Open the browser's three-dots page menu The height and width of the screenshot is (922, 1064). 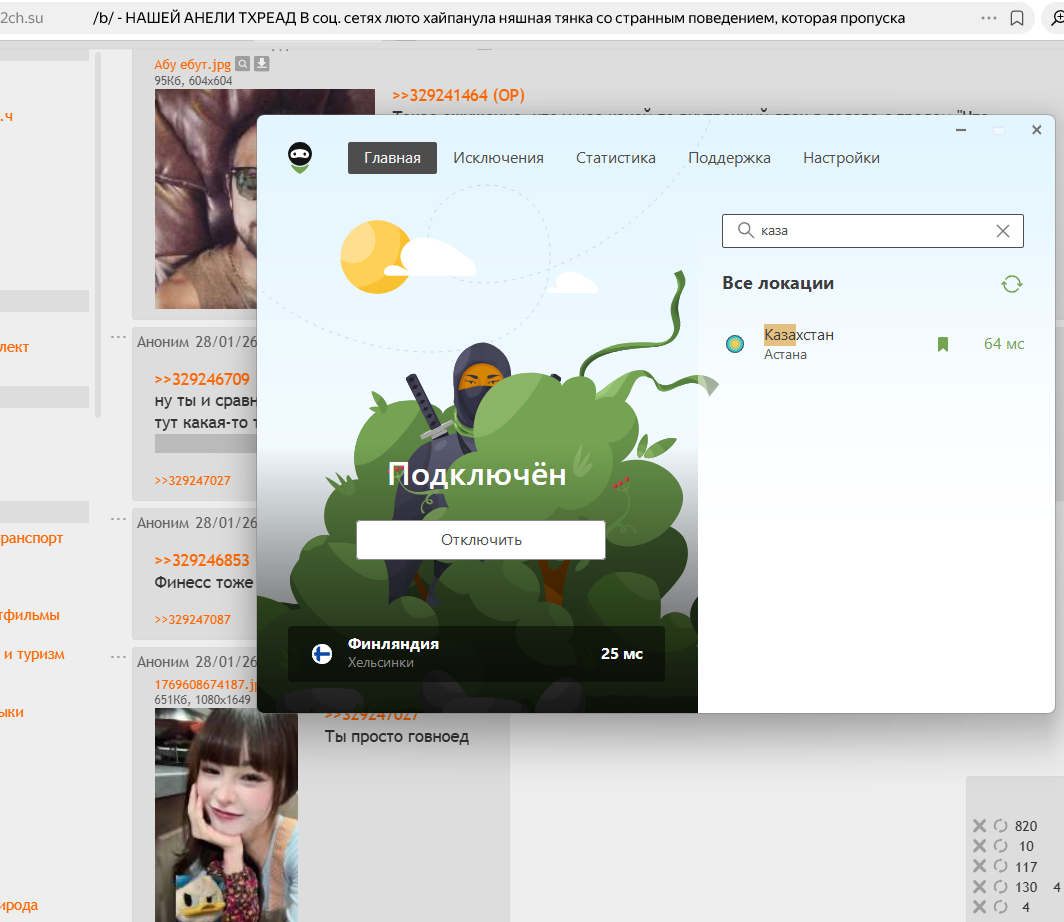click(989, 18)
